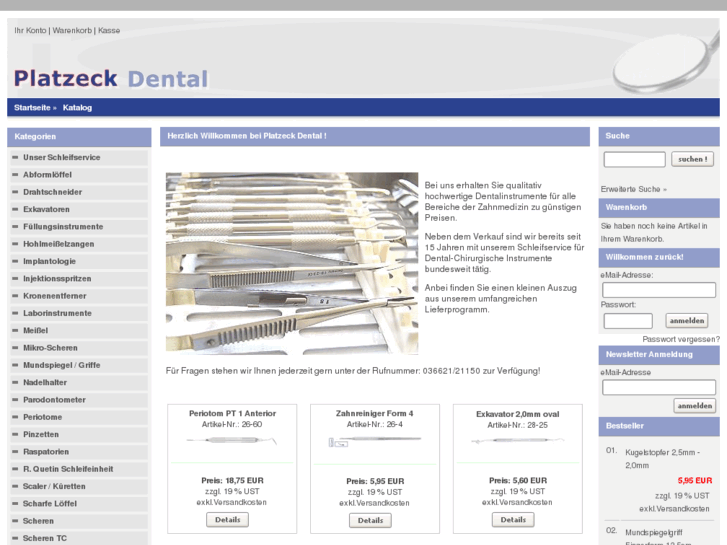Open Periotom PT 1 Anterior title
Viewport: 727px width, 545px height.
pyautogui.click(x=232, y=413)
